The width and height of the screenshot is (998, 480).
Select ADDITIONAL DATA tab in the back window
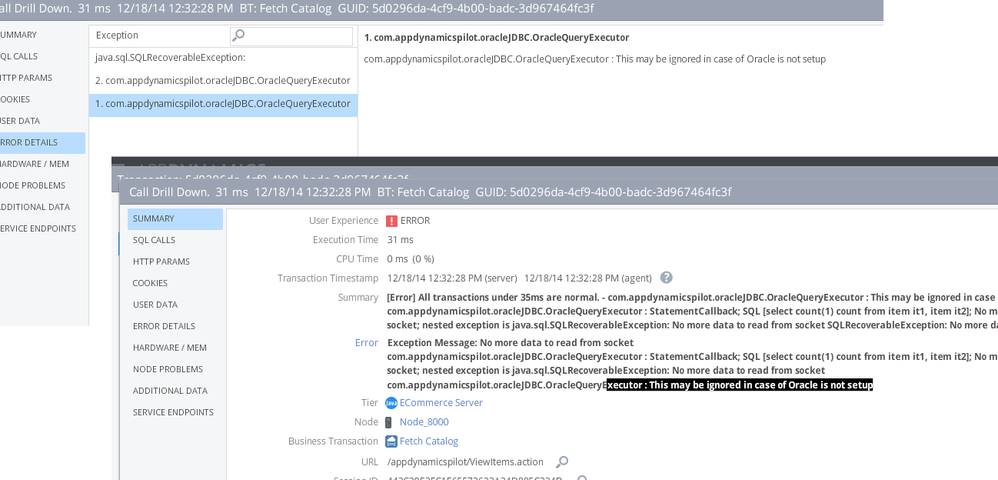click(42, 207)
